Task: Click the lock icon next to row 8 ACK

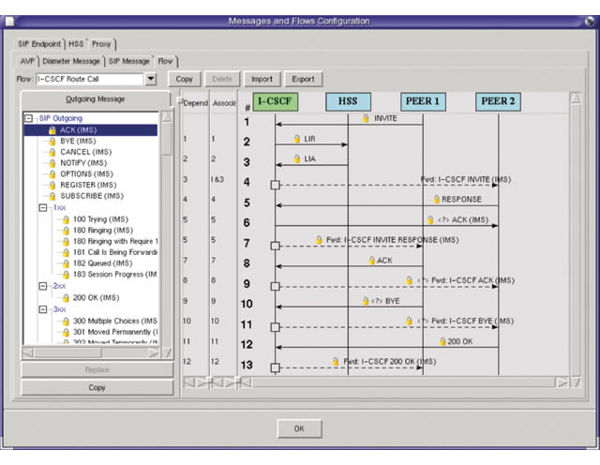Action: point(372,260)
